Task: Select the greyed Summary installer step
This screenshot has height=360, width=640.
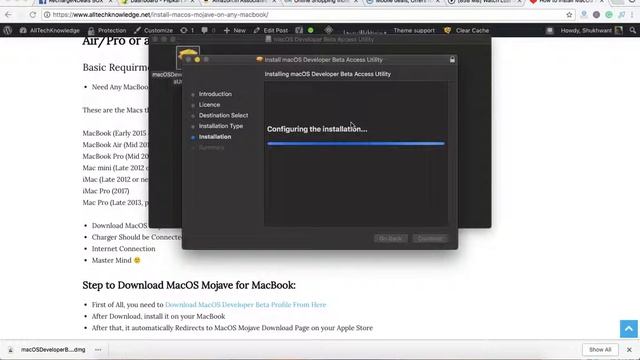Action: click(211, 147)
